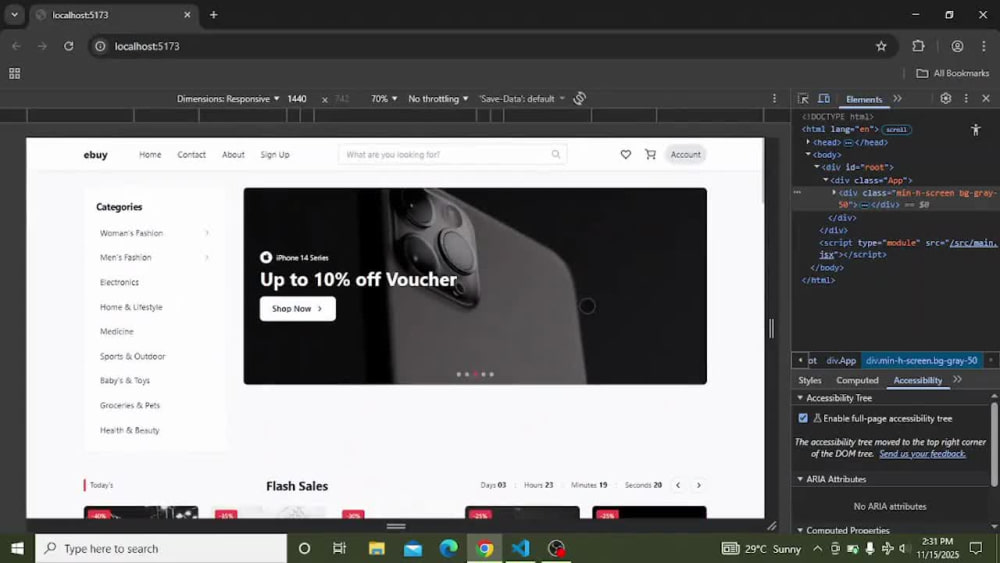Viewport: 1000px width, 563px height.
Task: Open Mail app from taskbar
Action: click(413, 548)
